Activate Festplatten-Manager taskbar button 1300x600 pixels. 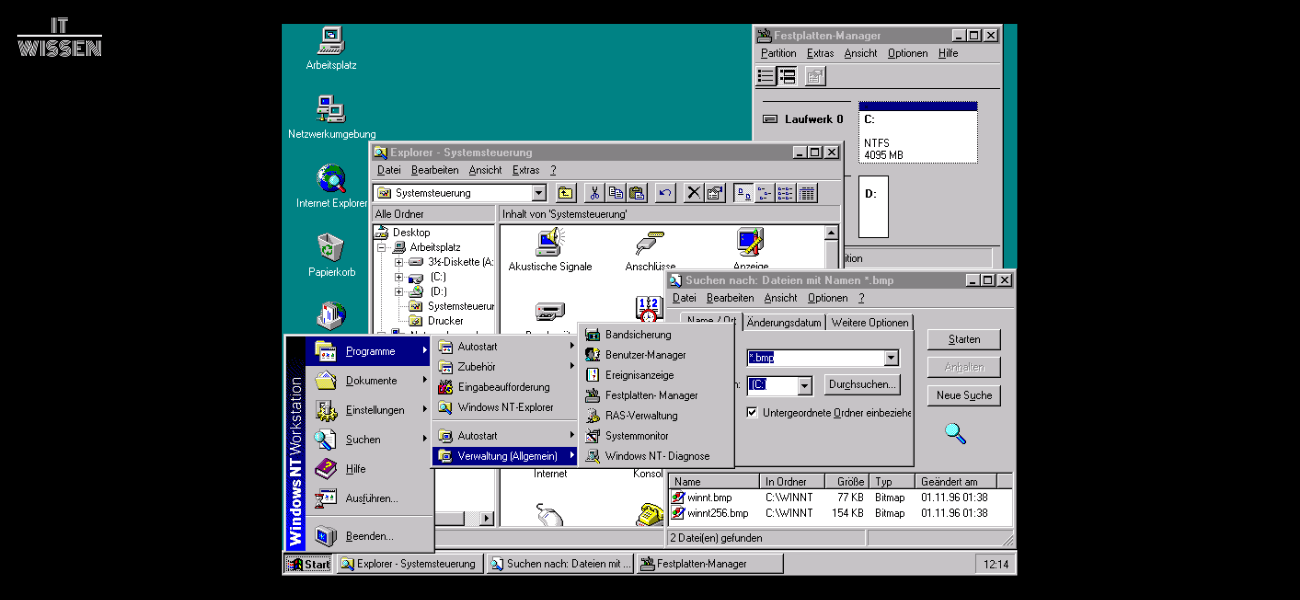(708, 564)
